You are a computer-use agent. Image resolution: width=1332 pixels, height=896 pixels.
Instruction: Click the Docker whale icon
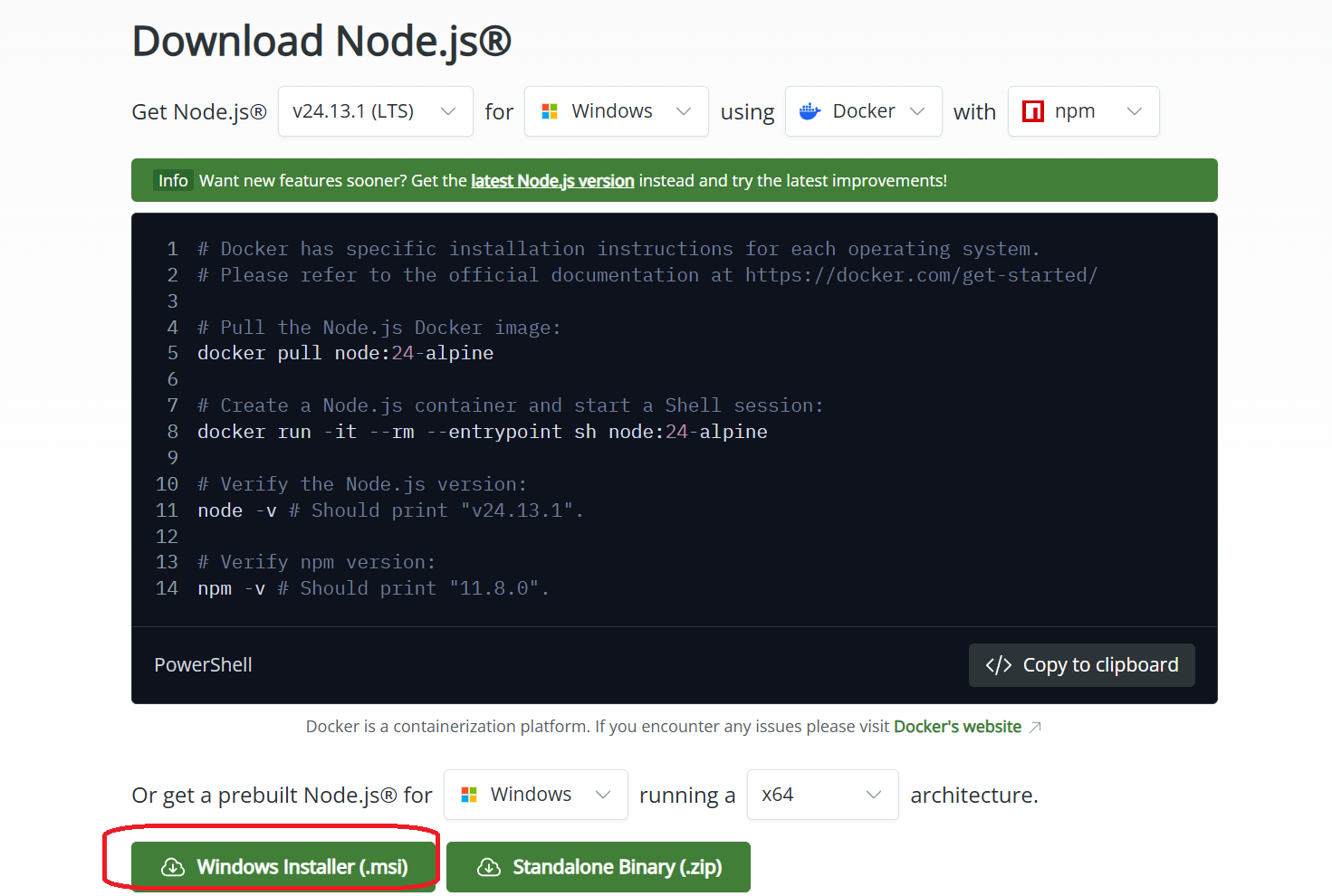810,111
